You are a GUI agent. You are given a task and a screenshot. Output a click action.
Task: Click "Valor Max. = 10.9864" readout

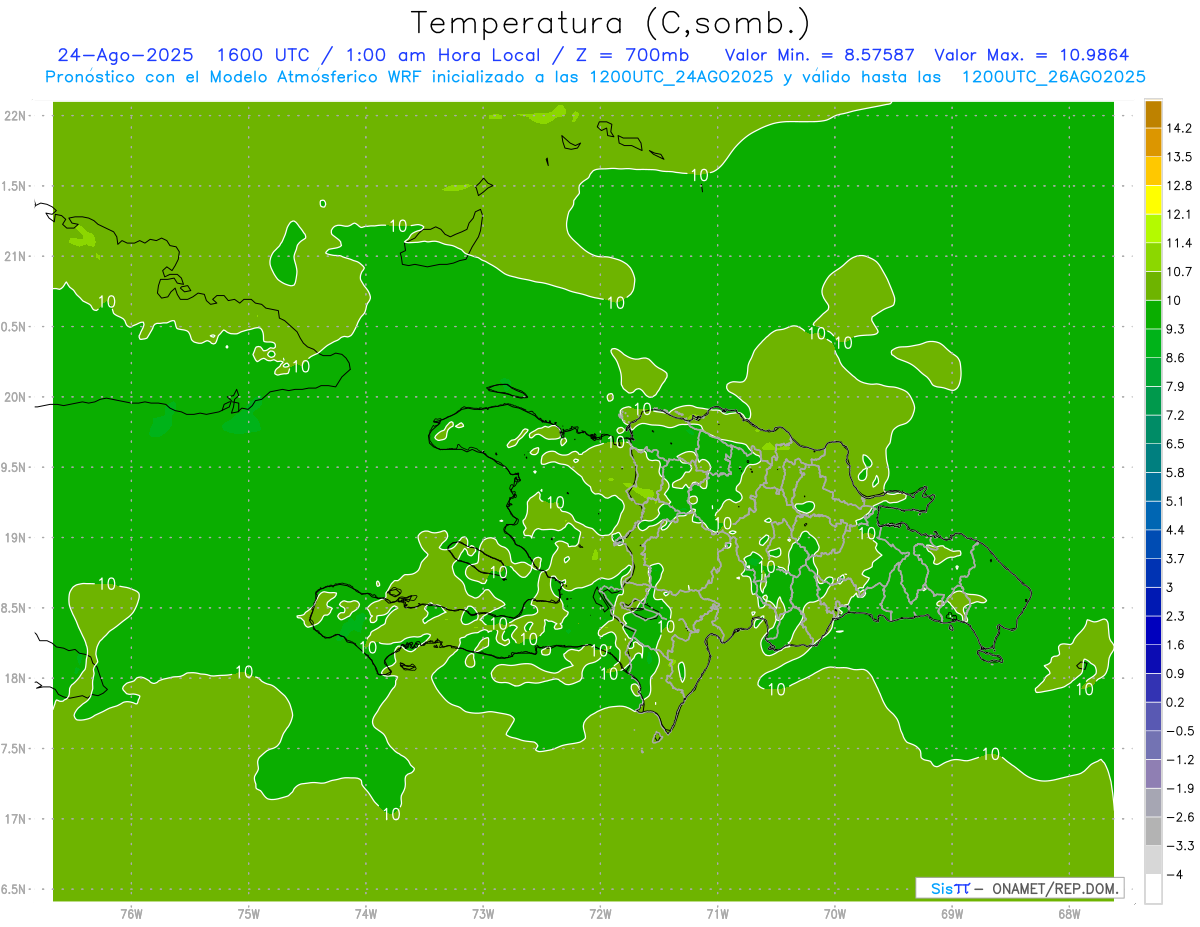(x=1031, y=55)
